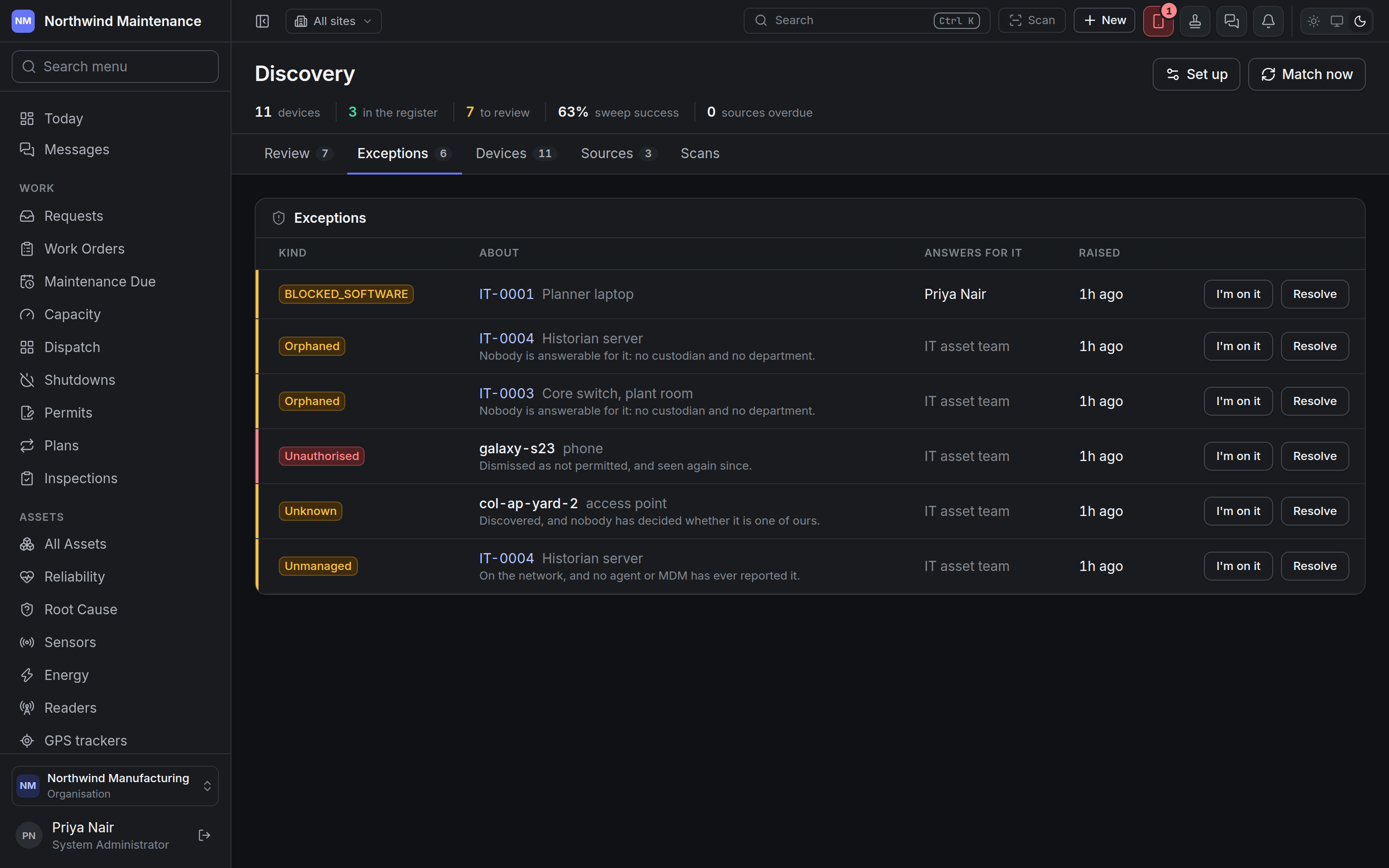Open Shutdowns page

tap(115, 380)
